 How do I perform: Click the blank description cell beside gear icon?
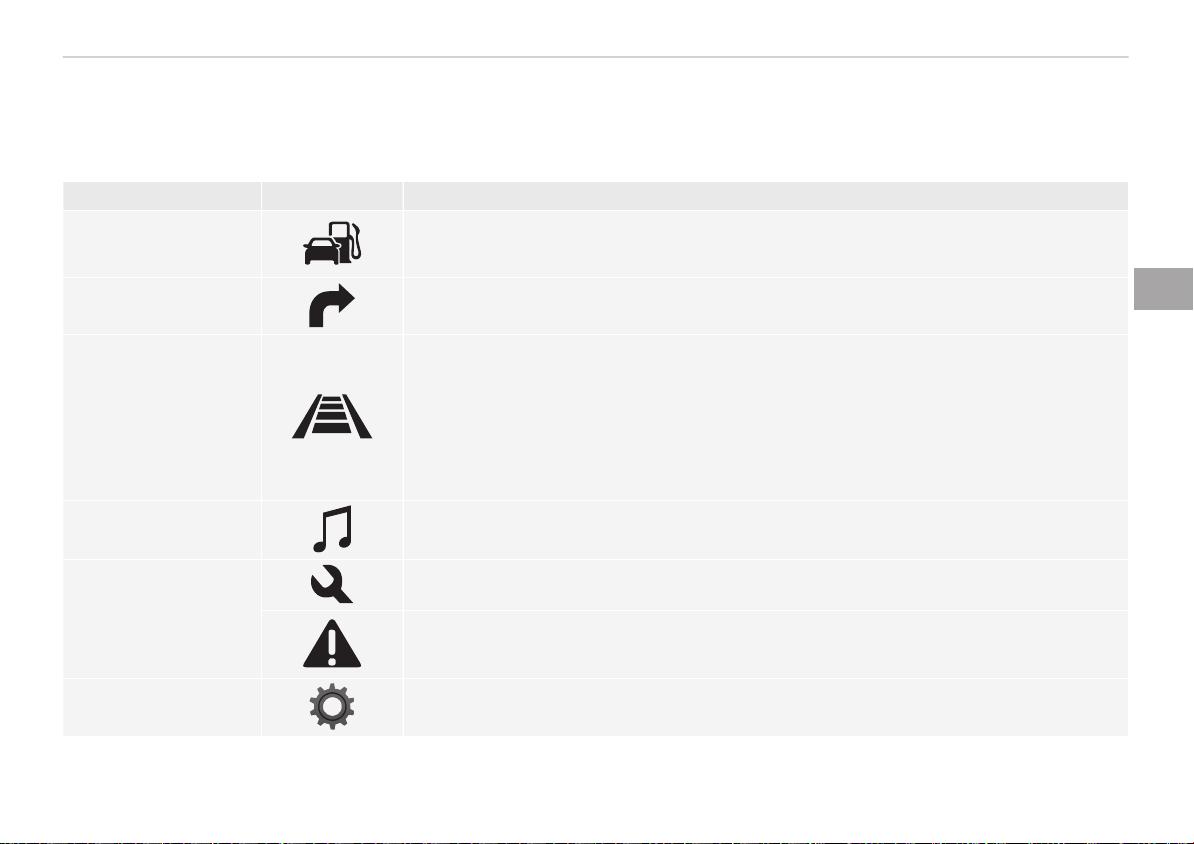click(765, 708)
